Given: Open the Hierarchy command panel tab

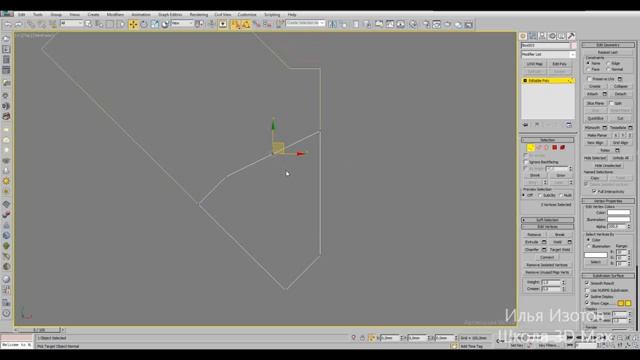Looking at the screenshot, I should click(x=542, y=36).
